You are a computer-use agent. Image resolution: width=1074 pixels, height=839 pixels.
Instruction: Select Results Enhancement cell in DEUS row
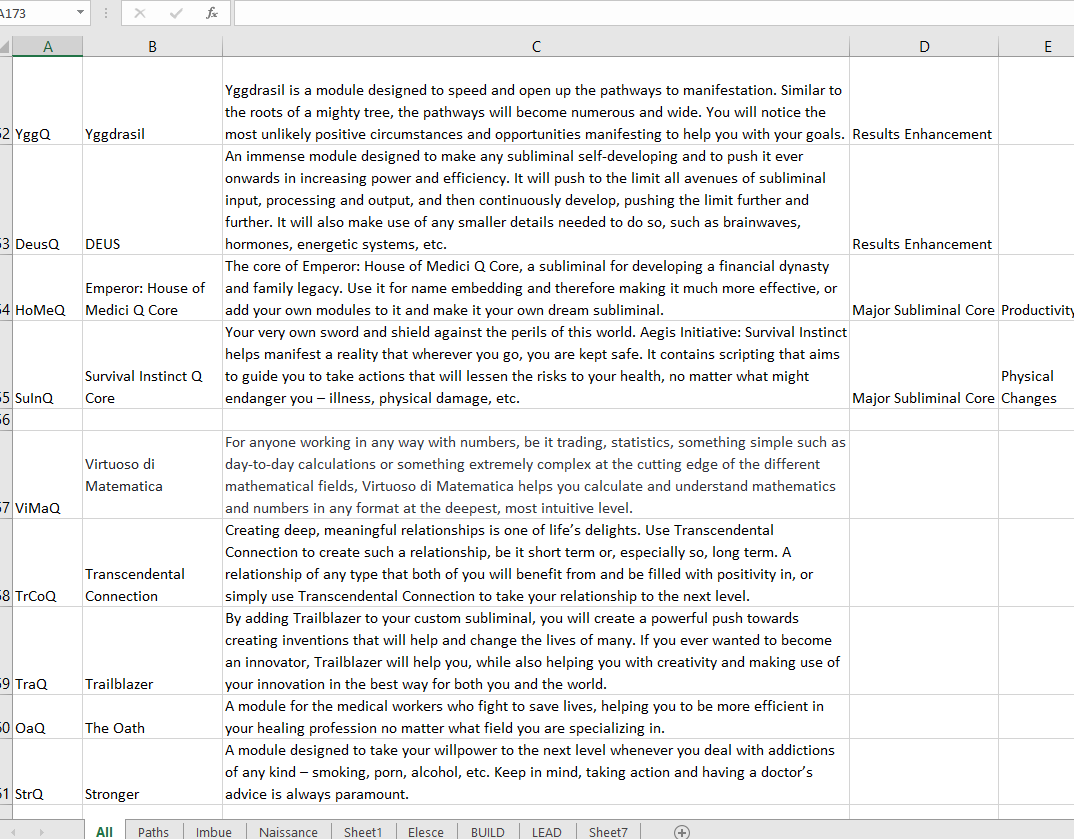tap(924, 200)
